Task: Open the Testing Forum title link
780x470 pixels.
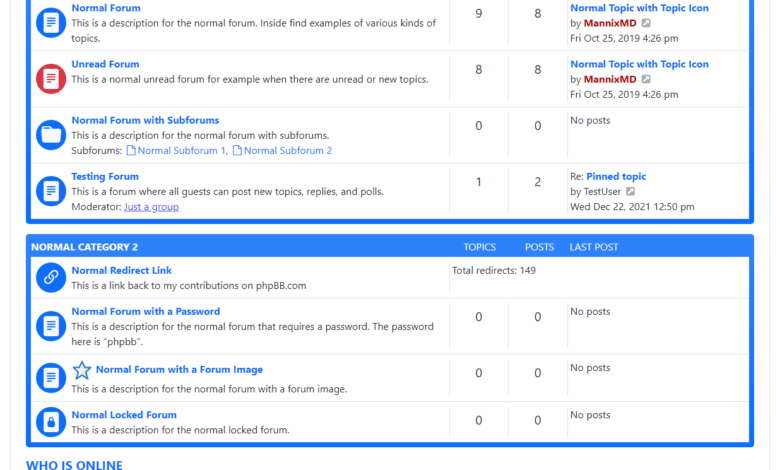Action: (105, 176)
